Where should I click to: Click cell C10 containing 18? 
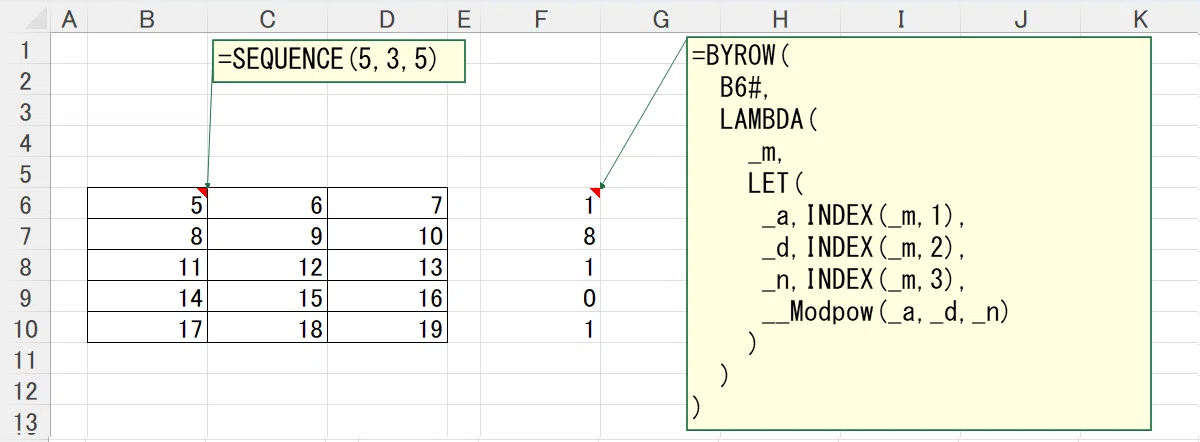[x=267, y=329]
